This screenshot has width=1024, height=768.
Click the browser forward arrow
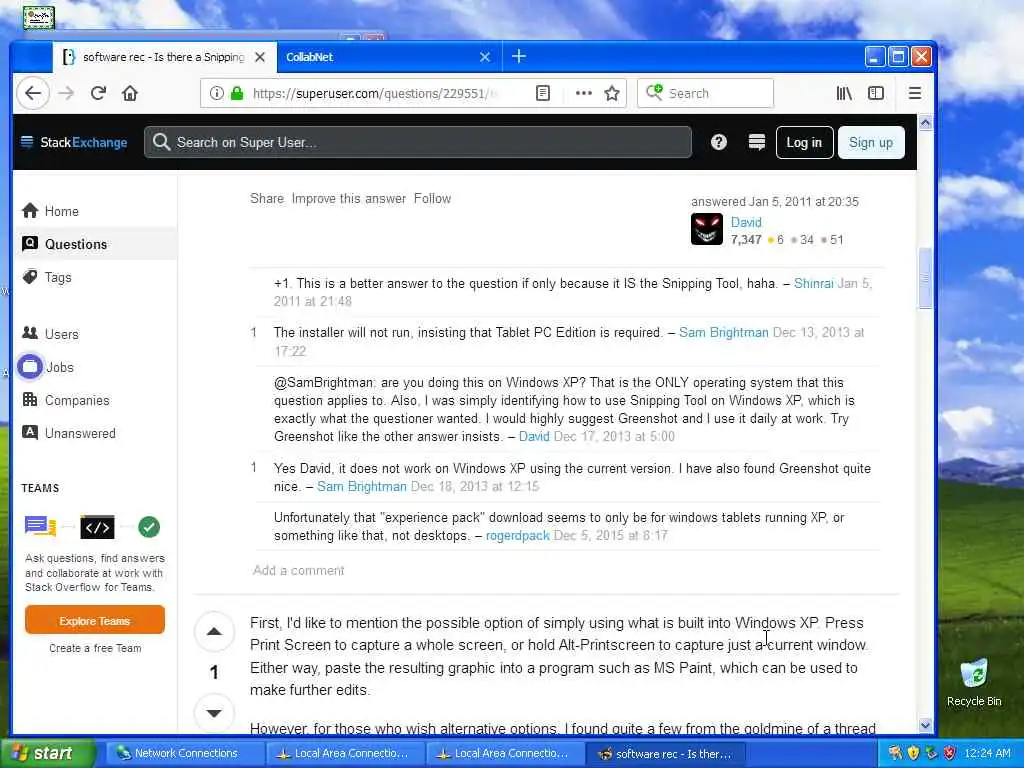coord(66,93)
